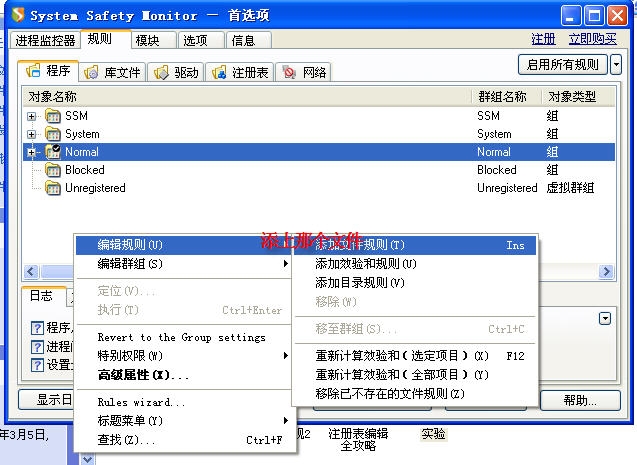Open the small dropdown in the log panel
637x465 pixels.
click(x=605, y=319)
